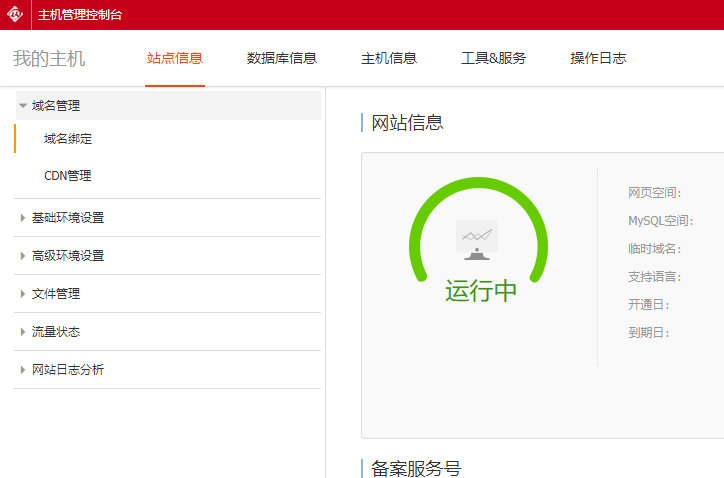Open the 主机信息 tab

click(389, 58)
